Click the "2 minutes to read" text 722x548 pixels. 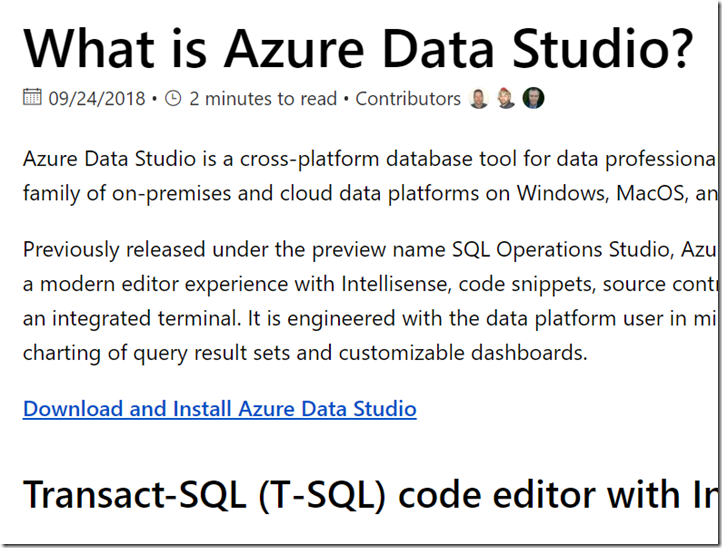(x=262, y=99)
